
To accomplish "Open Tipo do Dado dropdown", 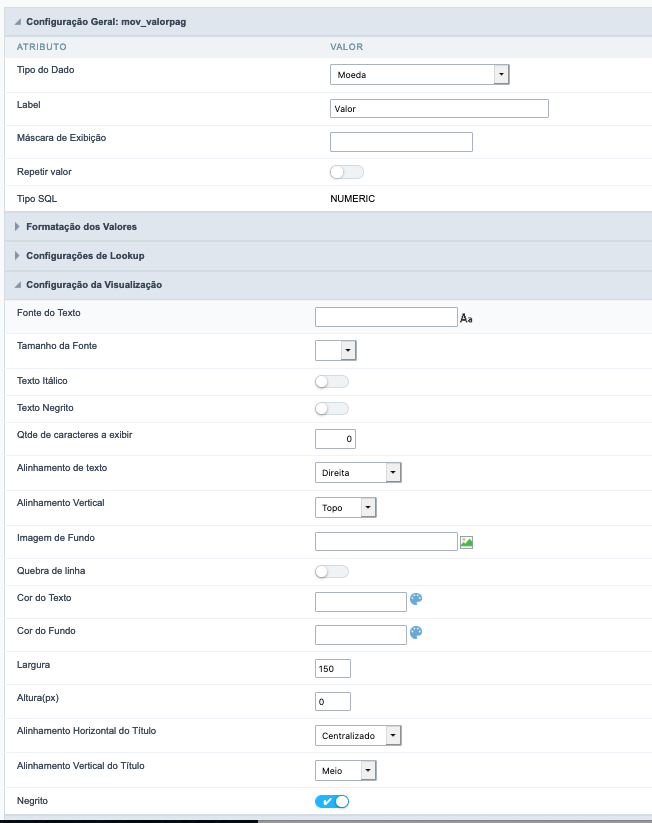I will 420,75.
